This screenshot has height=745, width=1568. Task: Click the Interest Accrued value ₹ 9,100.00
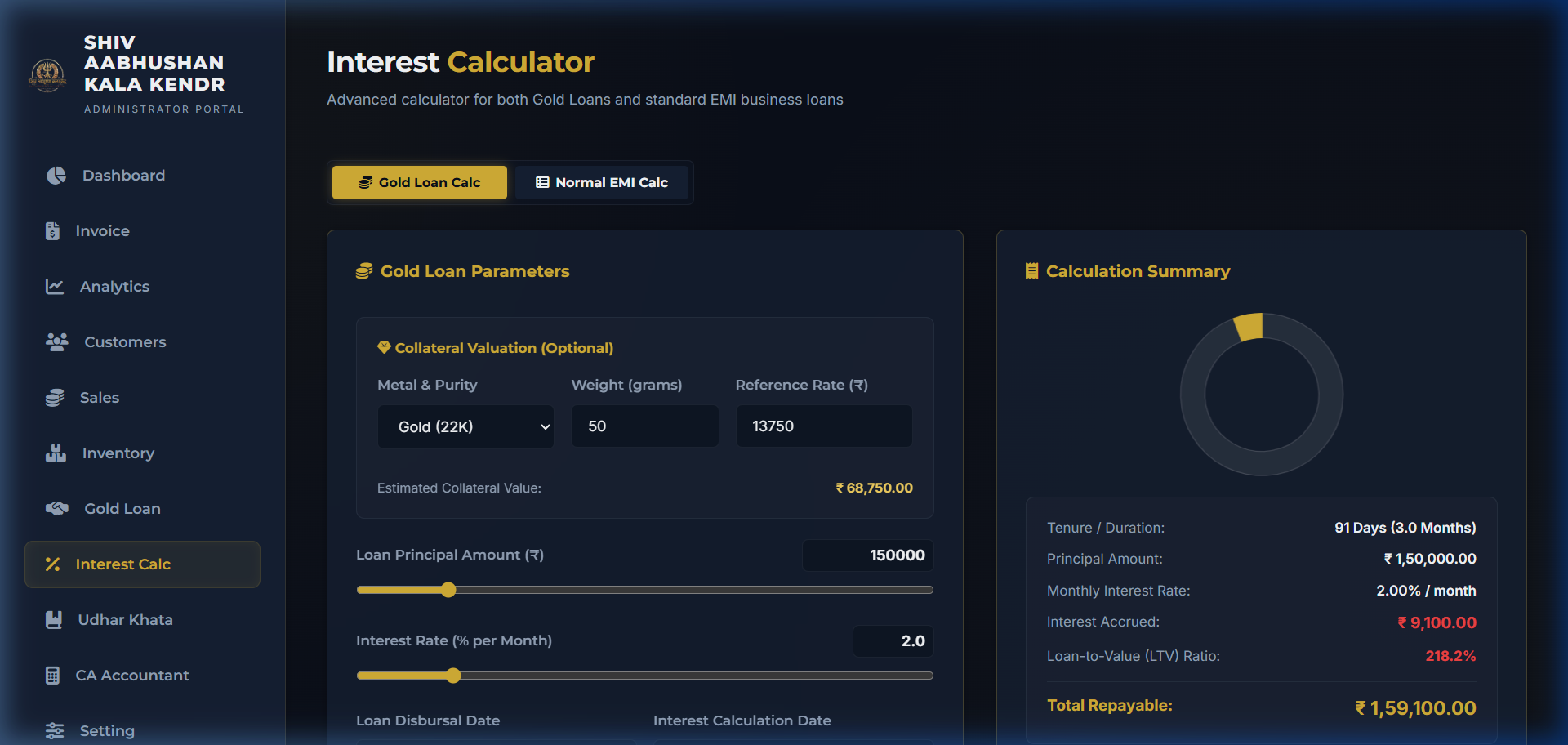pos(1437,622)
